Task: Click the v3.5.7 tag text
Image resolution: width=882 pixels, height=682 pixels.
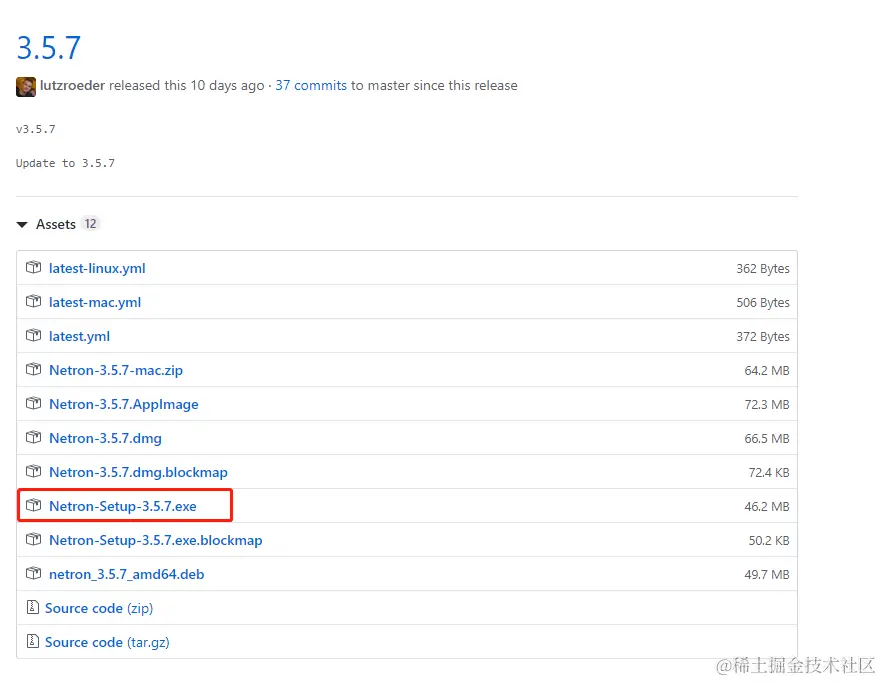Action: 35,129
